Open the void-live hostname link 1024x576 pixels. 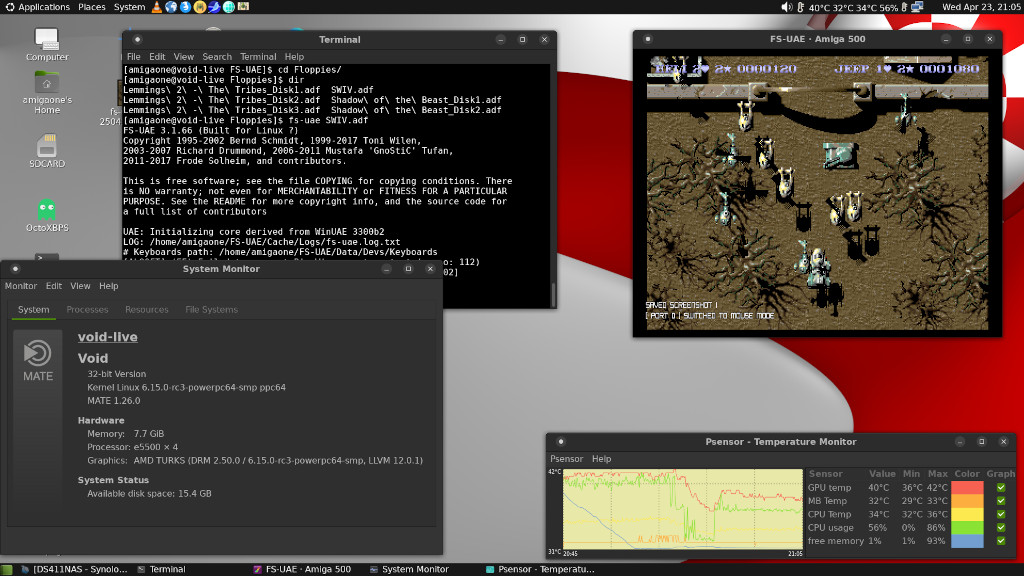[x=108, y=337]
